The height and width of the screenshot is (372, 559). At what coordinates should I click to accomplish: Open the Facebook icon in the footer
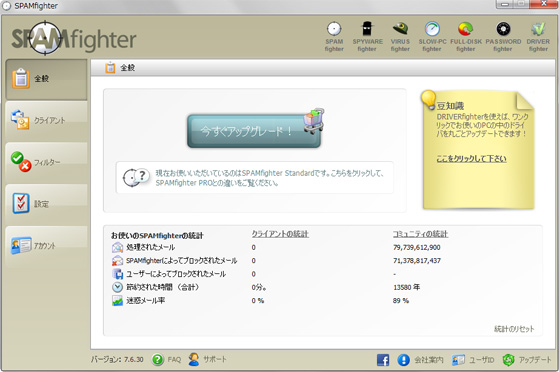coord(383,360)
